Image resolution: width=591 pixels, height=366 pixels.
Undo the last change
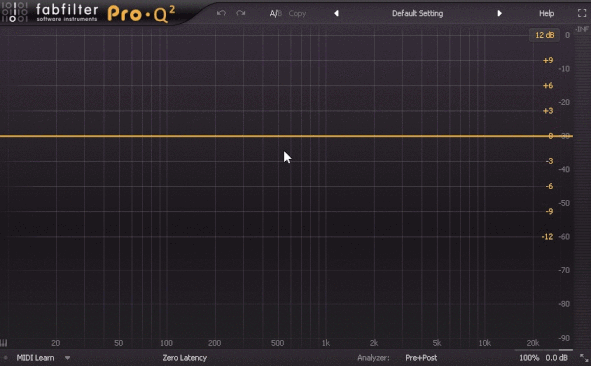[x=221, y=13]
